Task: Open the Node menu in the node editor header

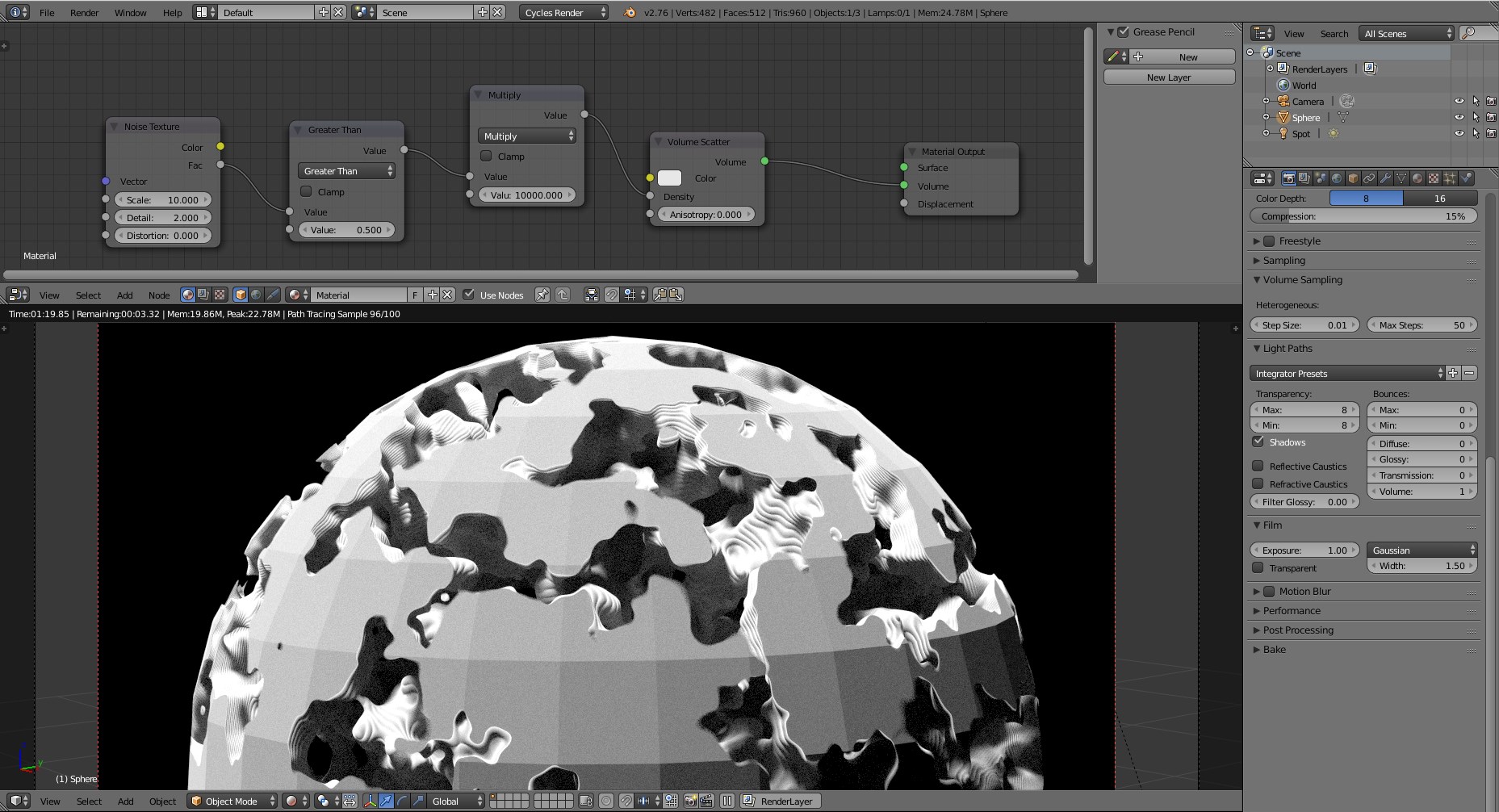Action: 159,295
